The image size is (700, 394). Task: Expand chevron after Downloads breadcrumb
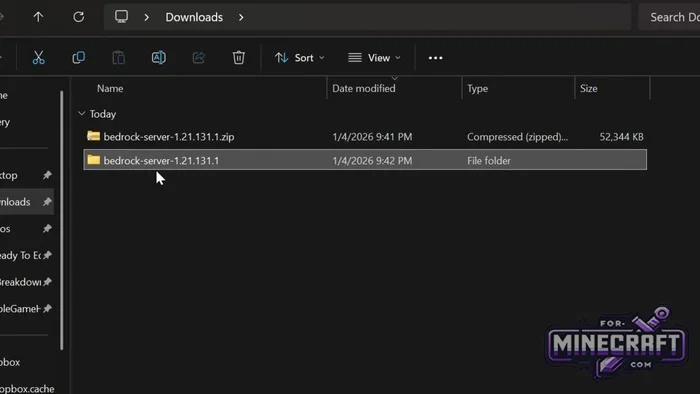[x=241, y=17]
